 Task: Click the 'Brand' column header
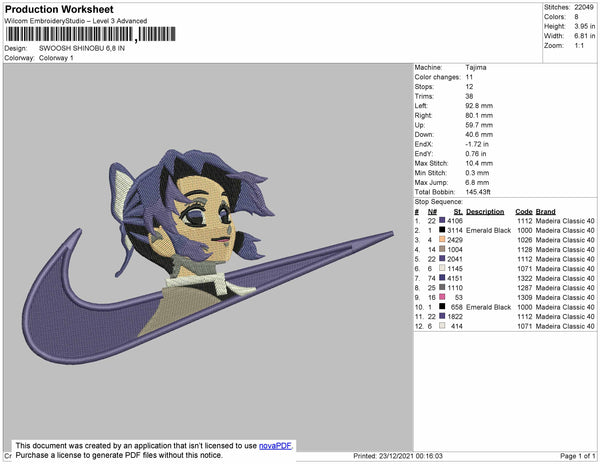[545, 212]
